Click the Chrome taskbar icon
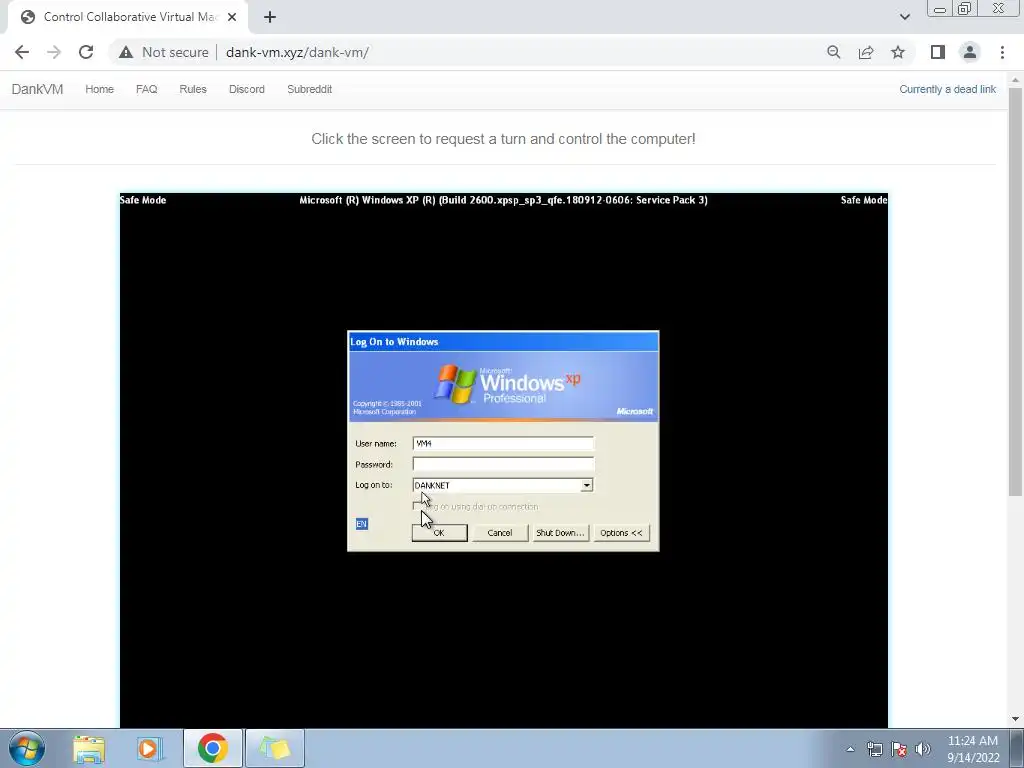This screenshot has width=1024, height=768. 212,748
